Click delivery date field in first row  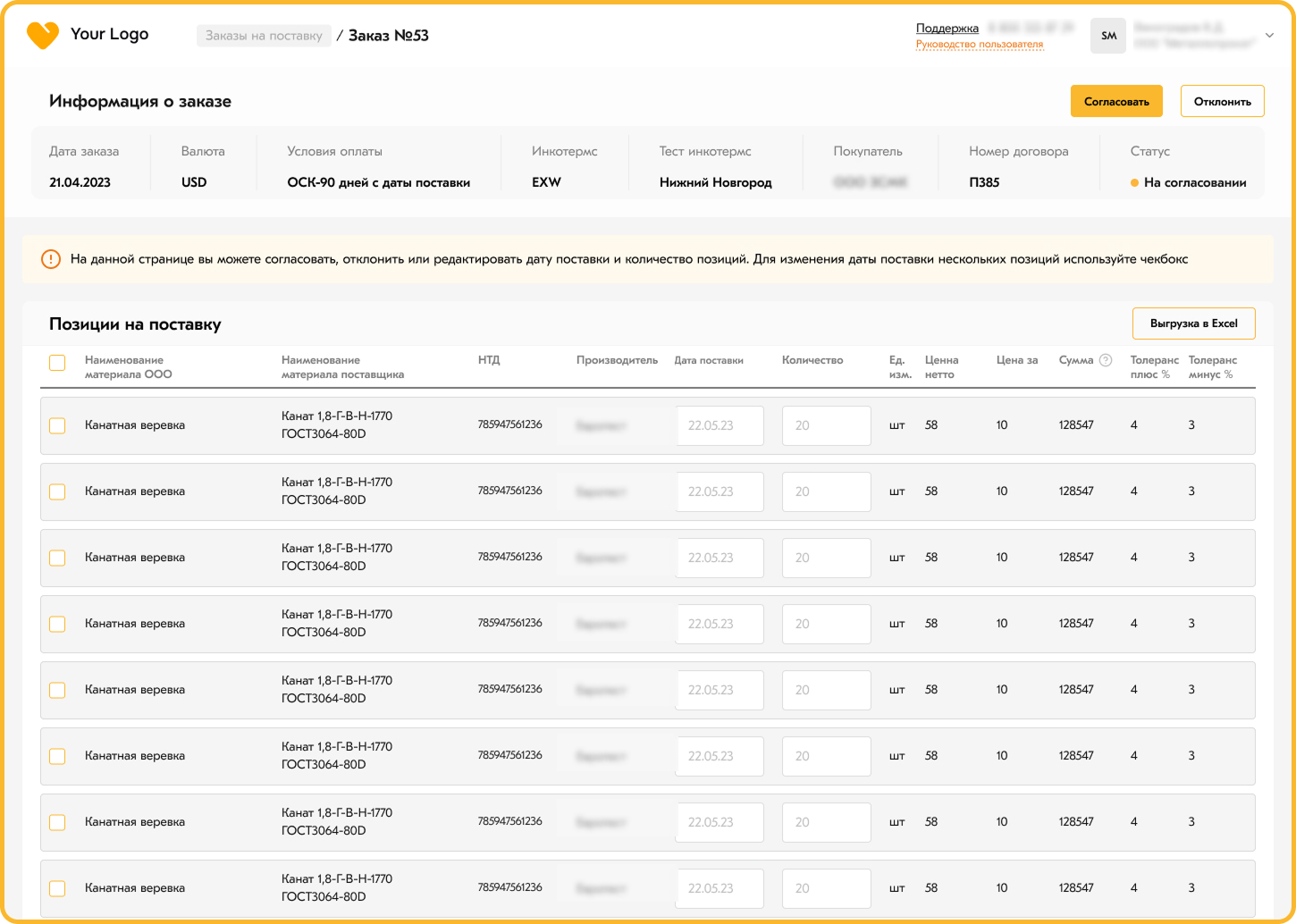(720, 425)
